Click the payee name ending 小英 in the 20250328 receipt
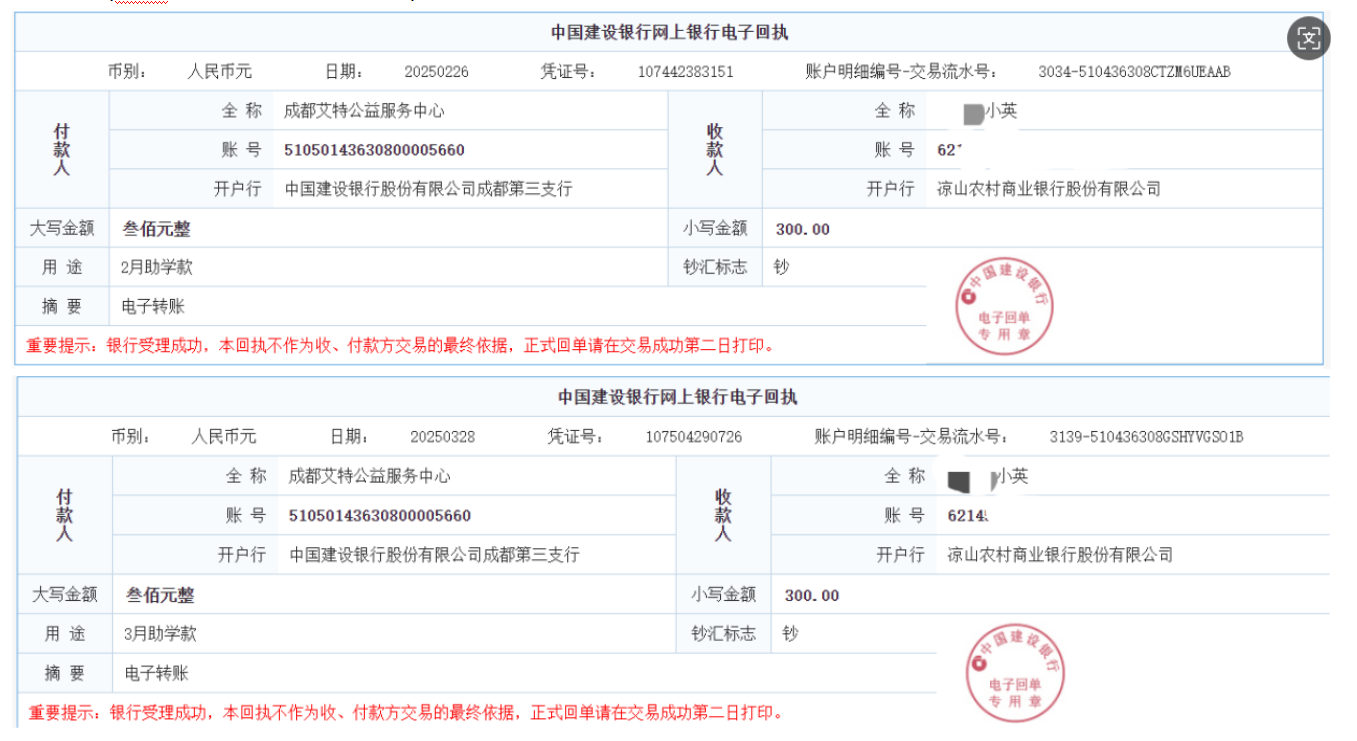The image size is (1357, 741). pos(989,477)
